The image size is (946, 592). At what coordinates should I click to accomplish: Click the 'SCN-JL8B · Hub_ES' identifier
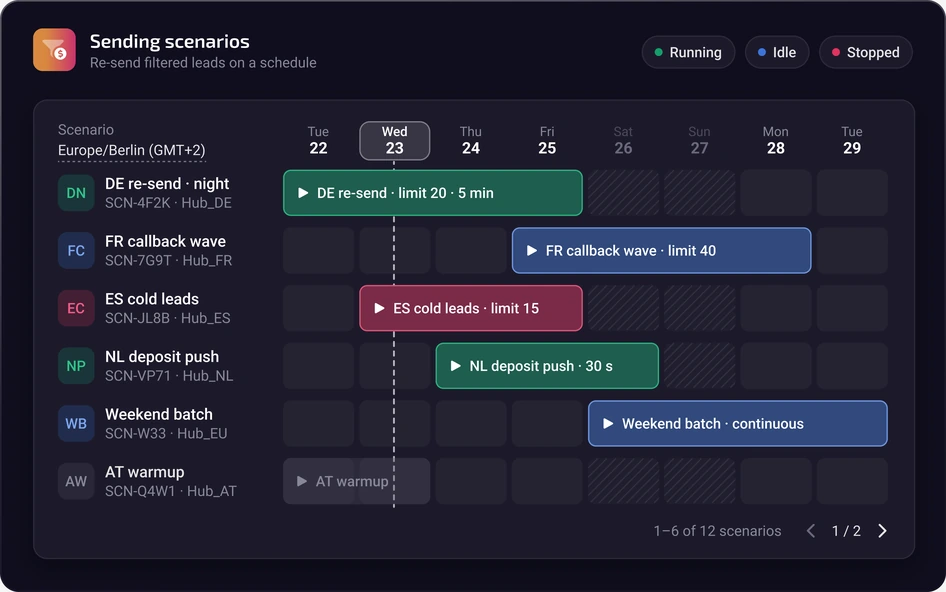(168, 318)
